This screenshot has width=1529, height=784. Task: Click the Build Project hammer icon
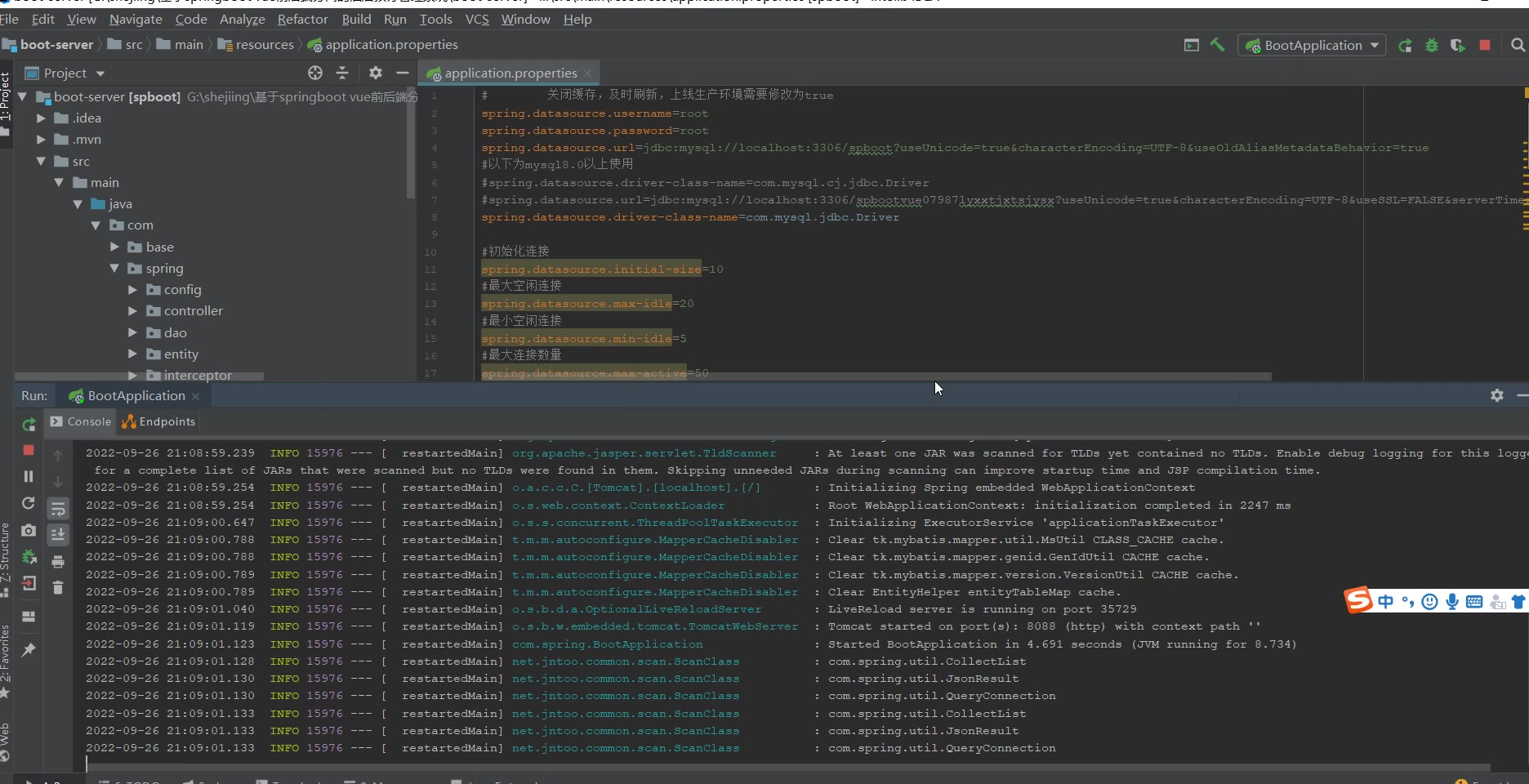point(1217,45)
